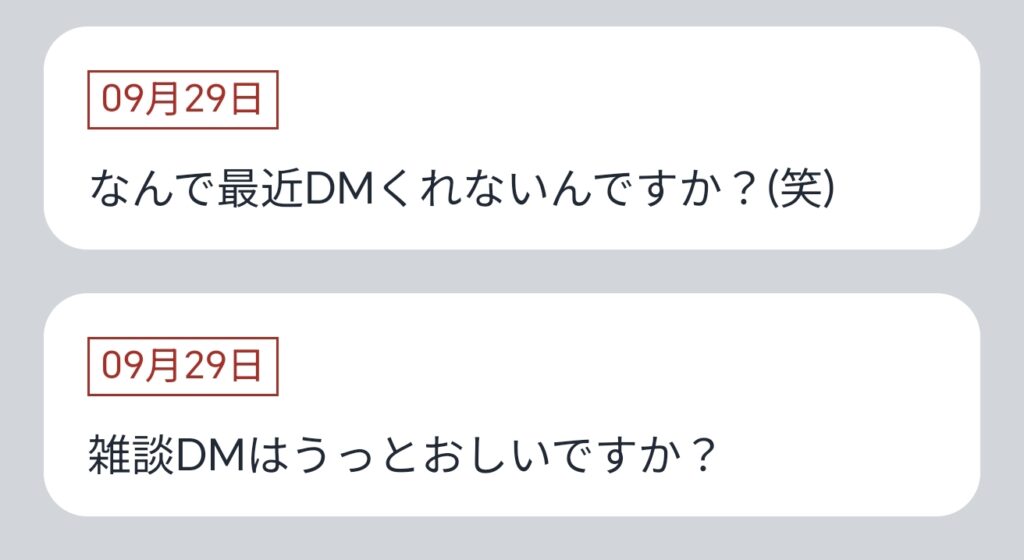This screenshot has height=560, width=1024.
Task: Click the word 雑談 in the second message
Action: tap(131, 456)
